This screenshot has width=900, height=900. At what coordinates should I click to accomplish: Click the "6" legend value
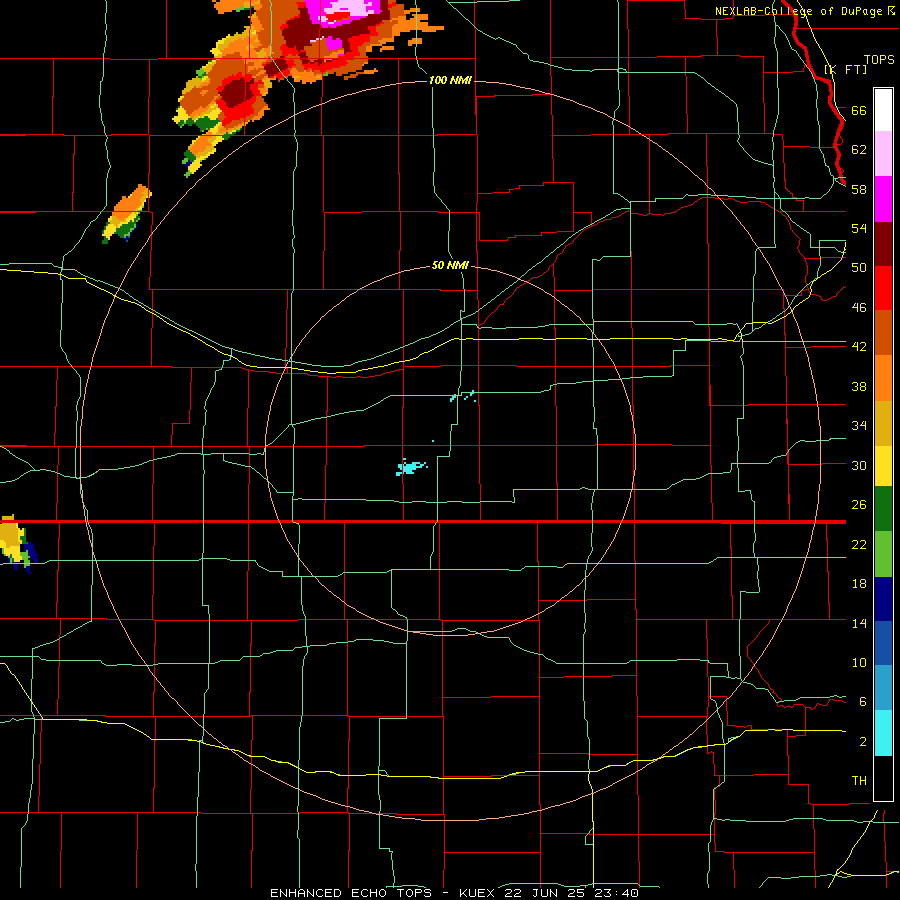point(862,701)
